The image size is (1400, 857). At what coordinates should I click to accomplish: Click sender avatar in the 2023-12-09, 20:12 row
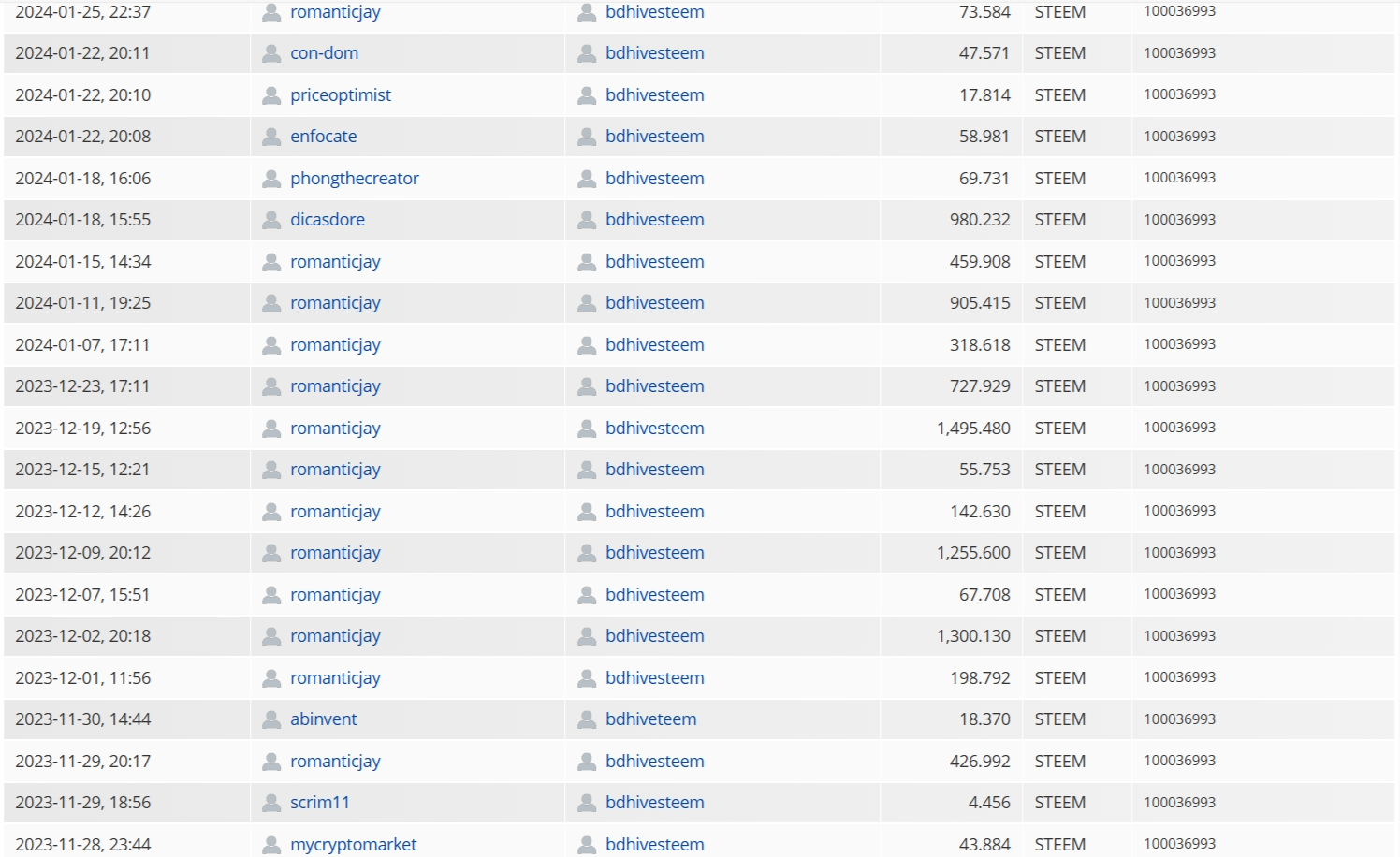[271, 553]
